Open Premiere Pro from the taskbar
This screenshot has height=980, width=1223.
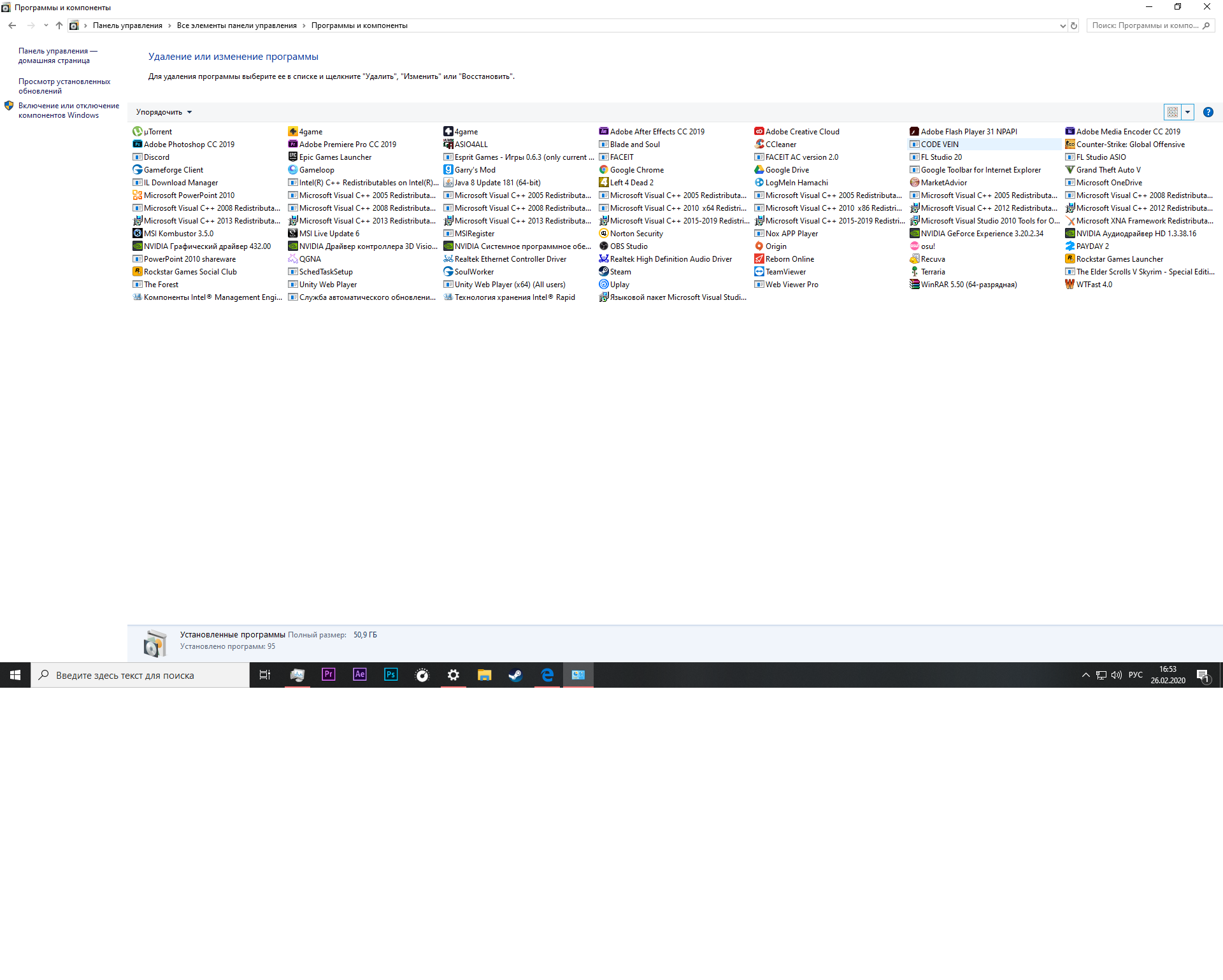329,675
